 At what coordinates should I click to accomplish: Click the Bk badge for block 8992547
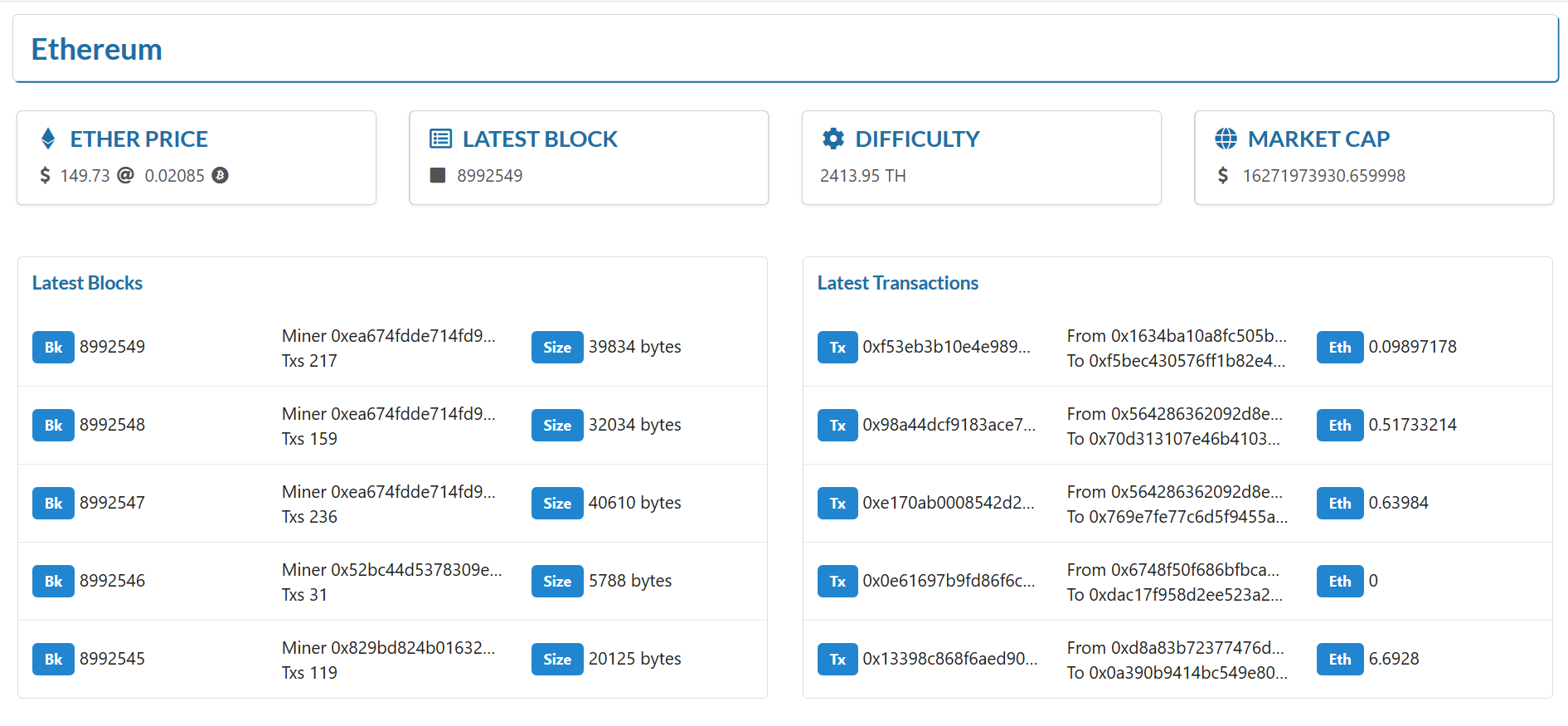53,503
